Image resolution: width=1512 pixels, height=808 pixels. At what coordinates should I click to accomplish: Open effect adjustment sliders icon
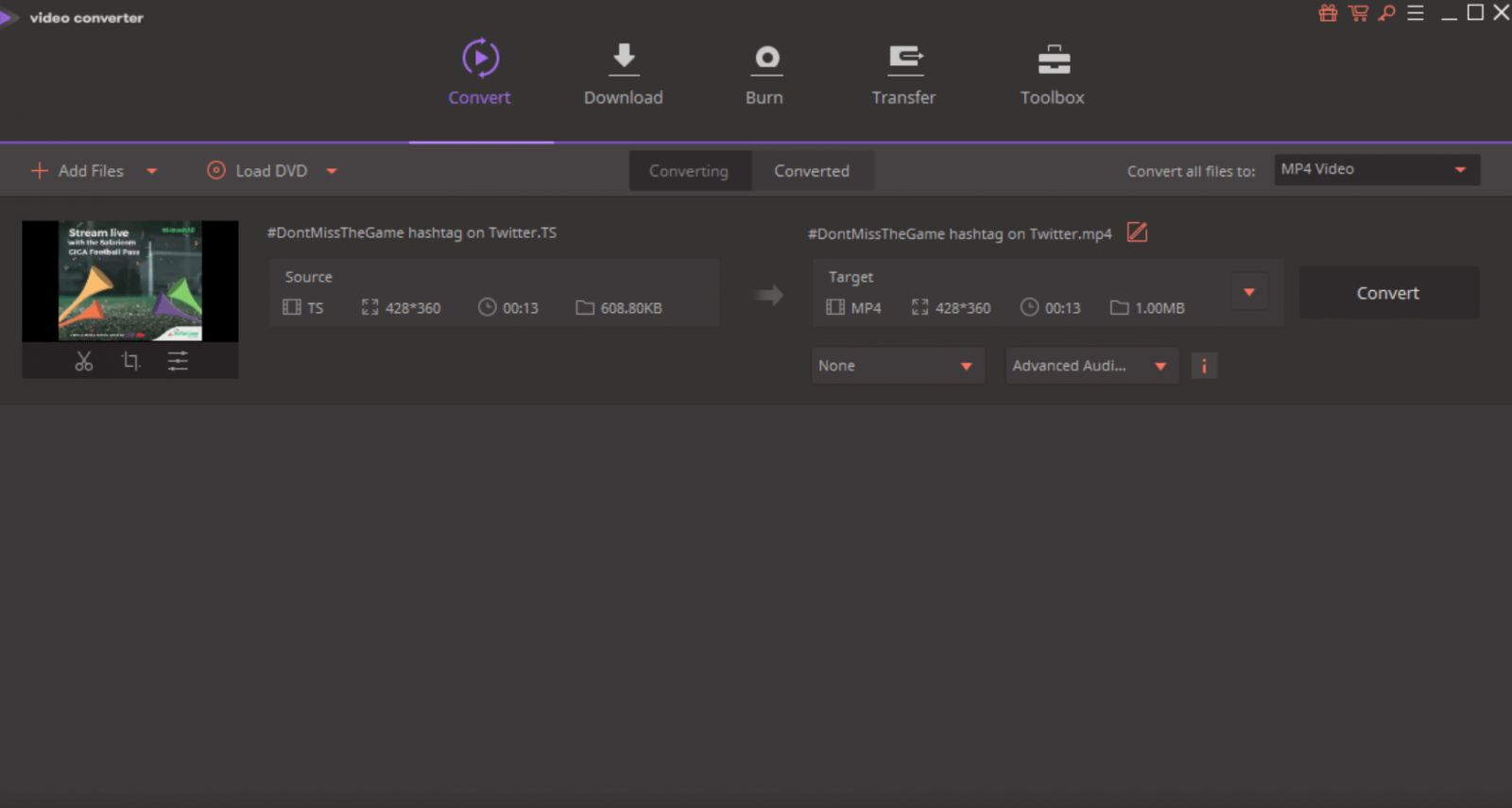178,361
